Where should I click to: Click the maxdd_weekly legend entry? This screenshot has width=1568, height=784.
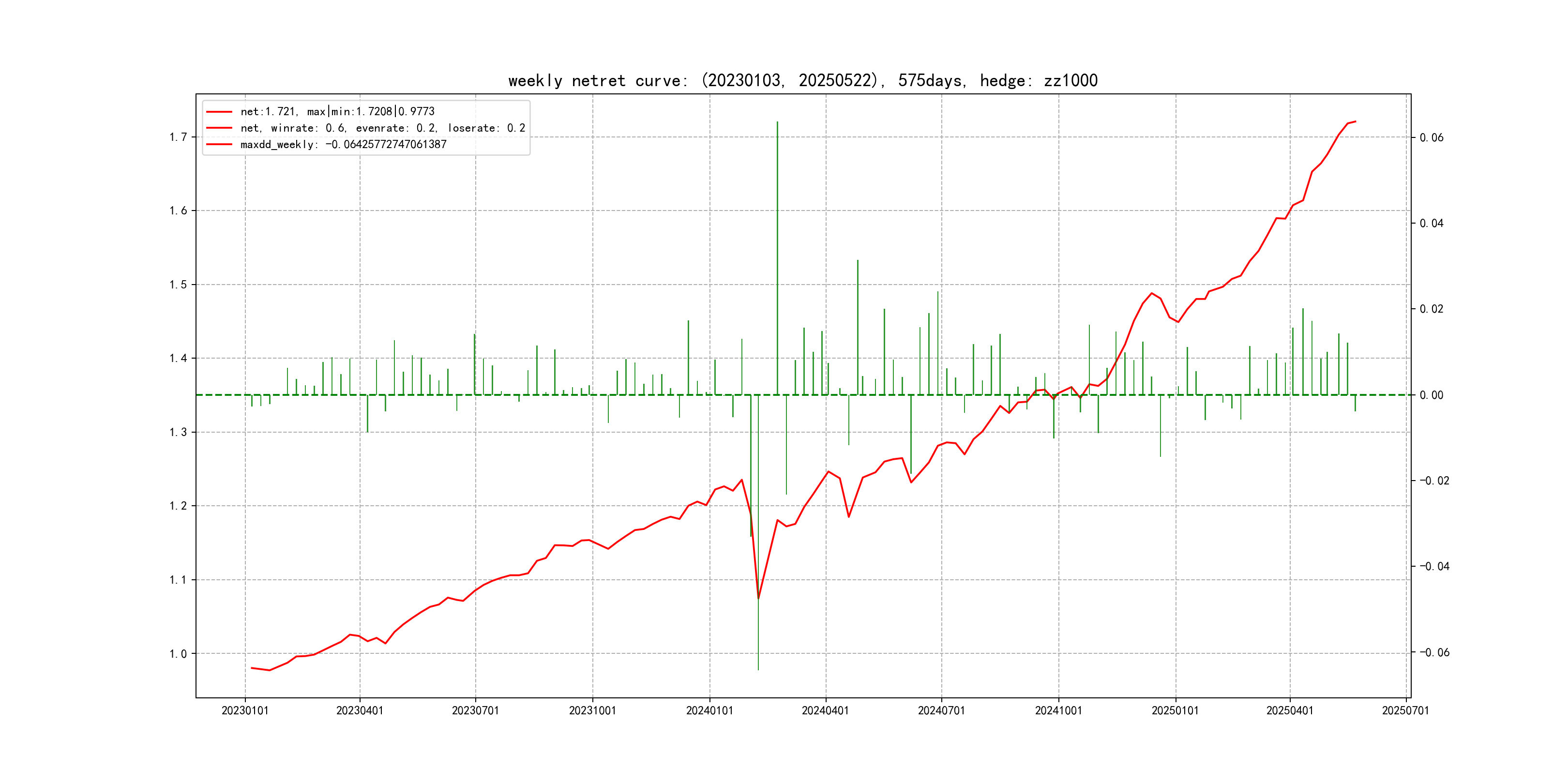click(x=343, y=144)
